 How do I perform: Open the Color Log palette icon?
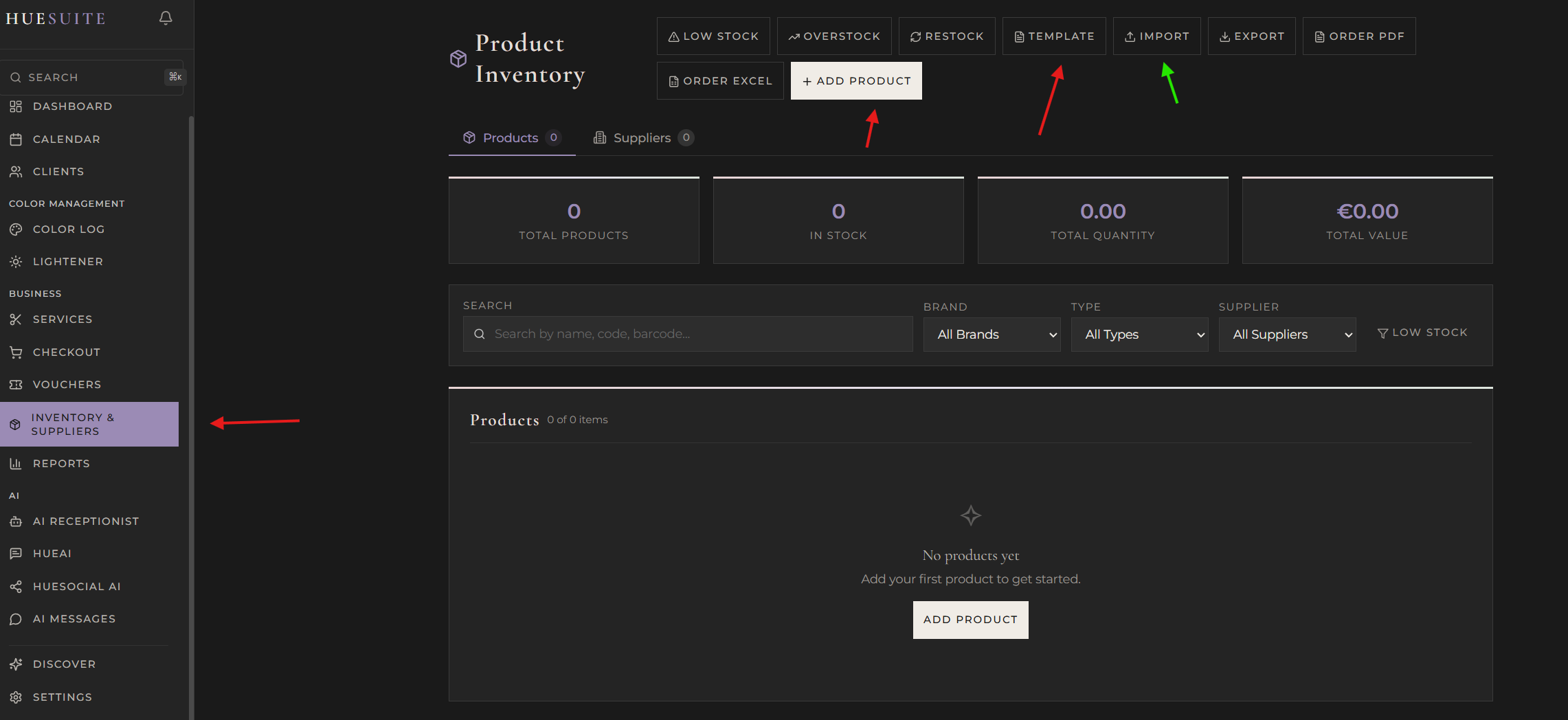[x=17, y=229]
